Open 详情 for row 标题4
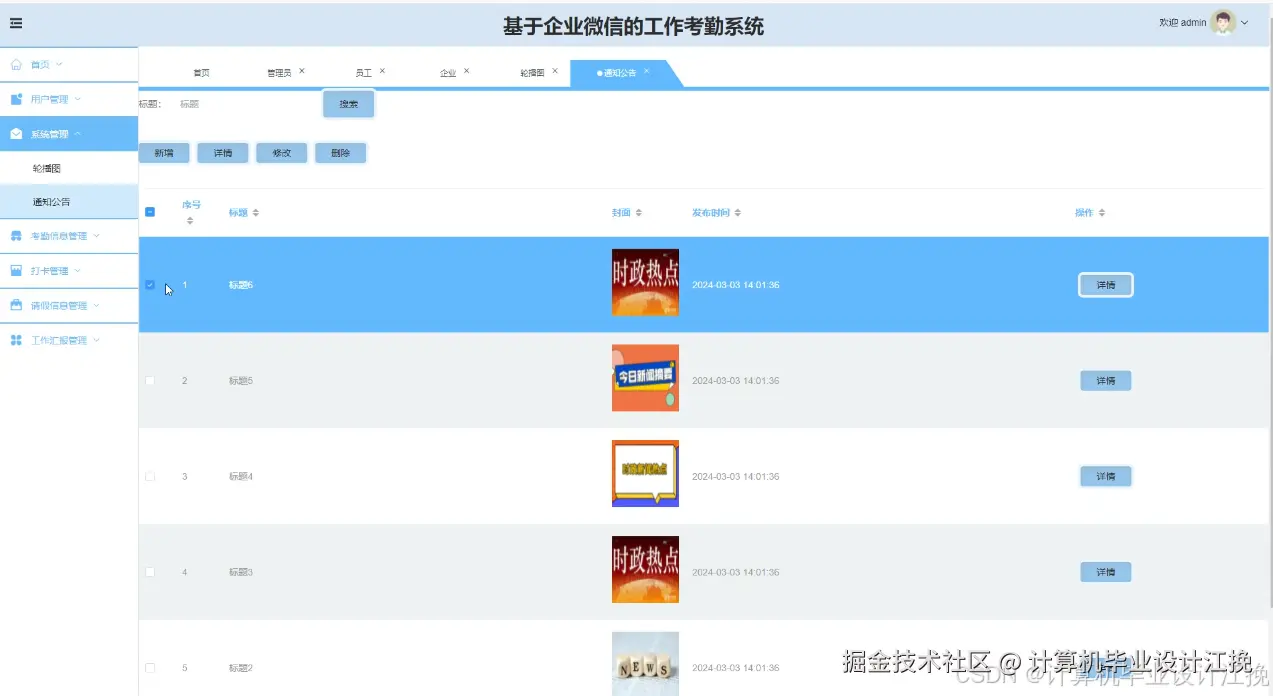The height and width of the screenshot is (696, 1273). tap(1105, 476)
